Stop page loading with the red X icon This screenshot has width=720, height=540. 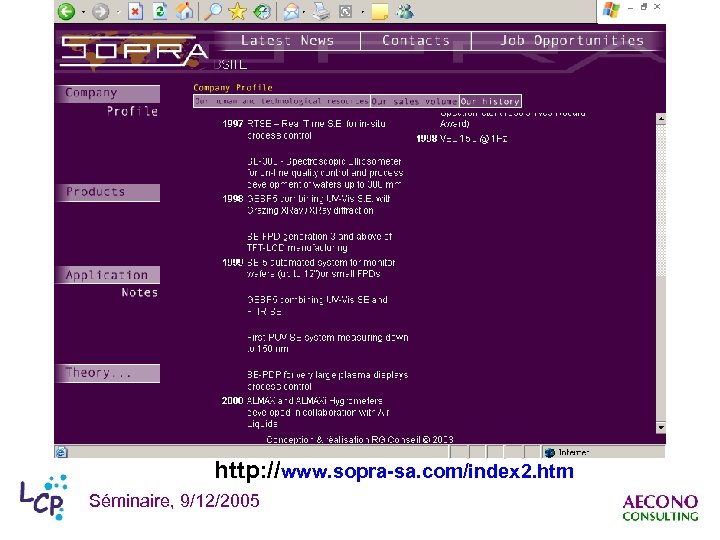point(135,11)
